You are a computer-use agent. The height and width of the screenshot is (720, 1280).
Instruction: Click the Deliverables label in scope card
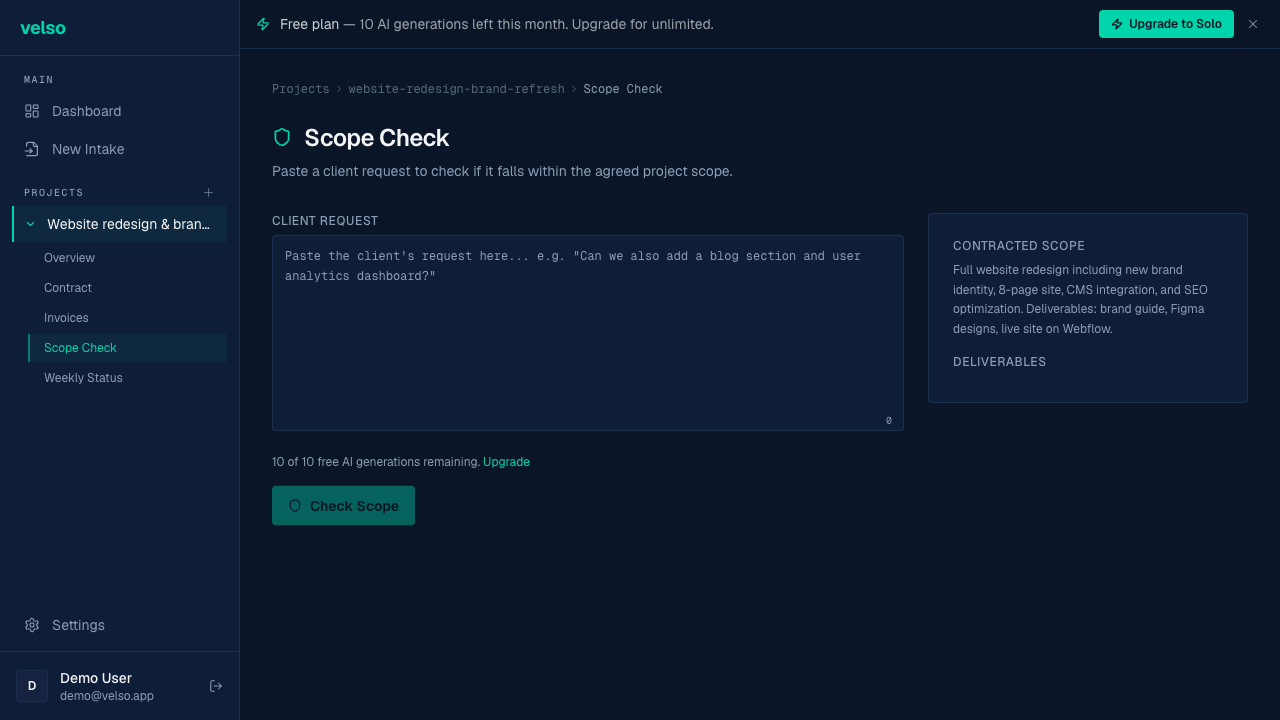click(x=999, y=362)
